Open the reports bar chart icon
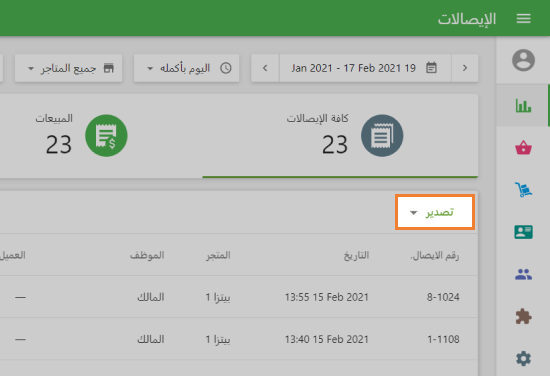This screenshot has width=550, height=376. pyautogui.click(x=523, y=106)
